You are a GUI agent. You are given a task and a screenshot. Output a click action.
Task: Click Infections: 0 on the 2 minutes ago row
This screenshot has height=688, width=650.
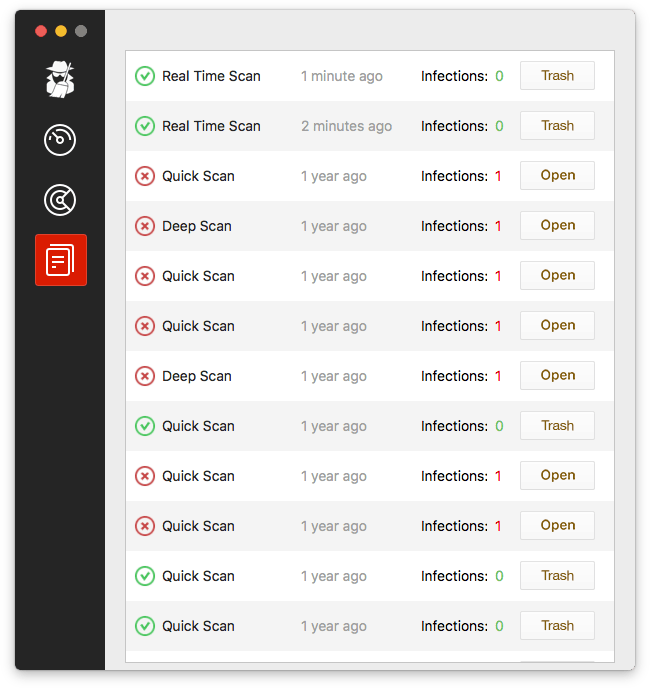(x=462, y=126)
